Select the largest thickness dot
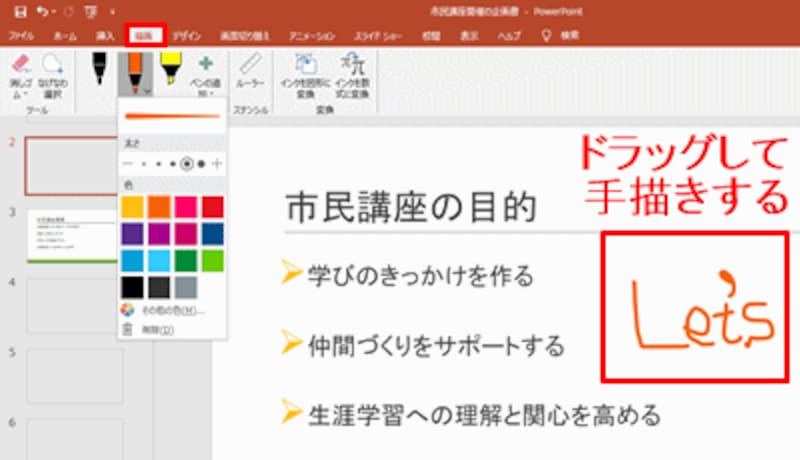 202,164
